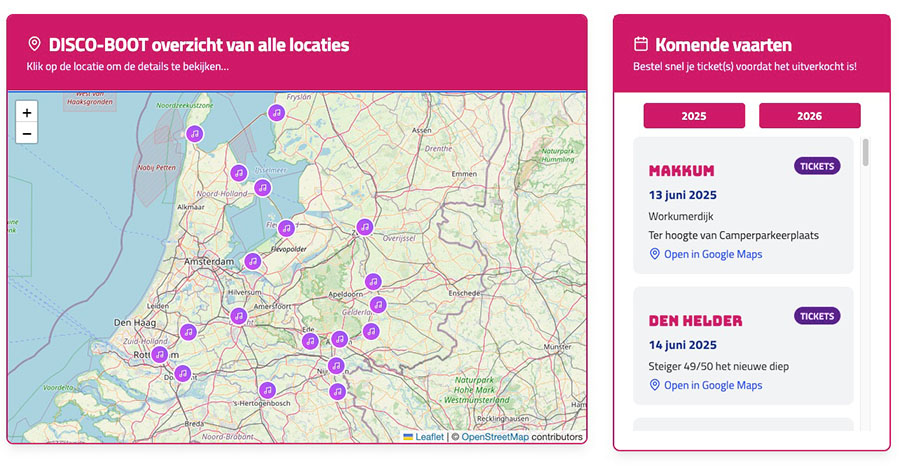Open Den Helder location in Google Maps
This screenshot has height=466, width=900.
tap(712, 385)
